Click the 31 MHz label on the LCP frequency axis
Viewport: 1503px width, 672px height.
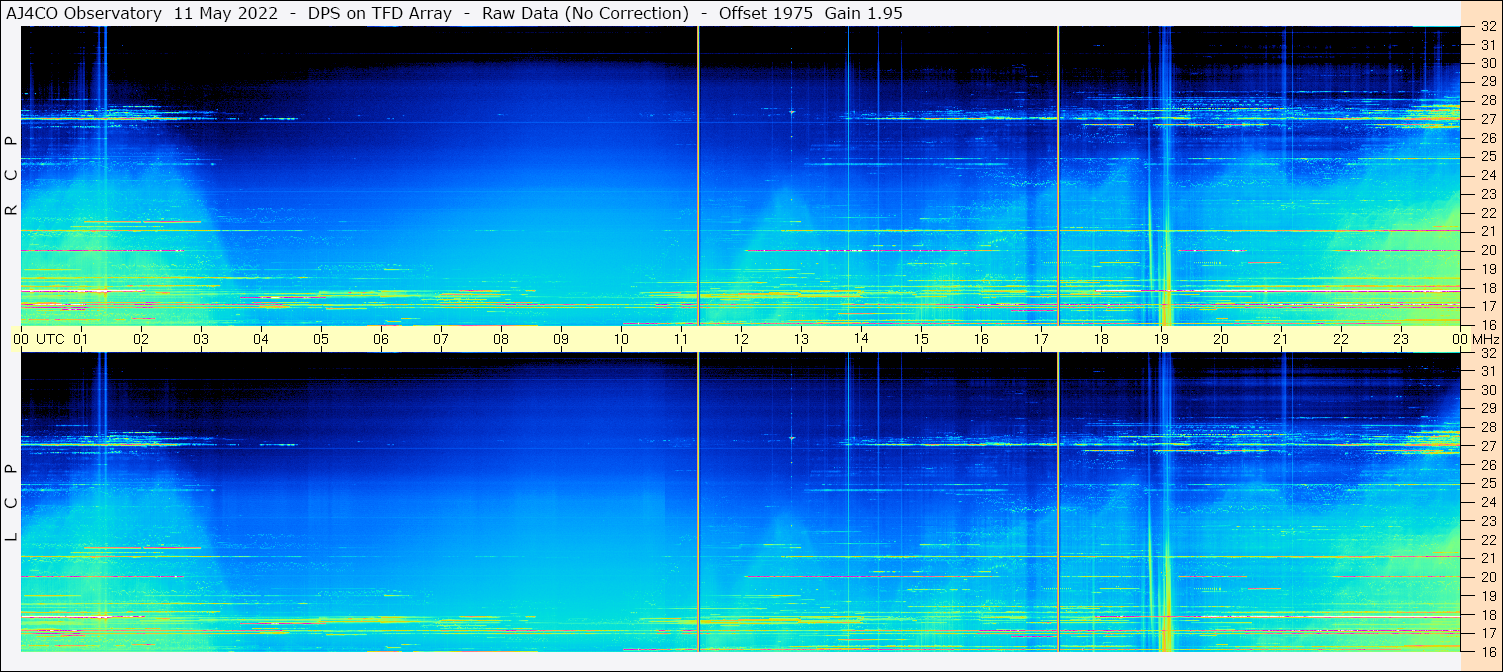coord(1487,371)
